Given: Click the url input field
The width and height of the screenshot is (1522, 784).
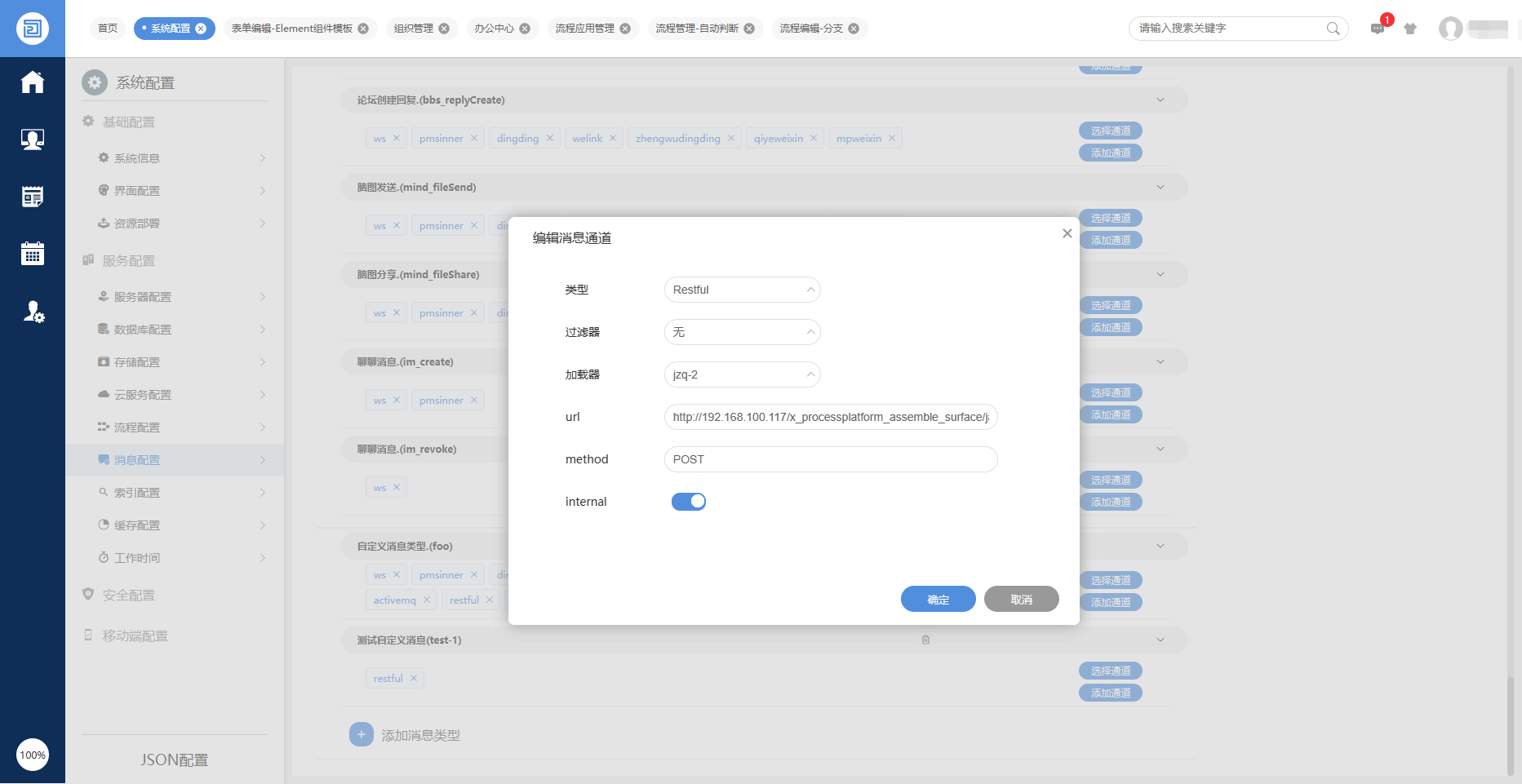Looking at the screenshot, I should coord(831,417).
